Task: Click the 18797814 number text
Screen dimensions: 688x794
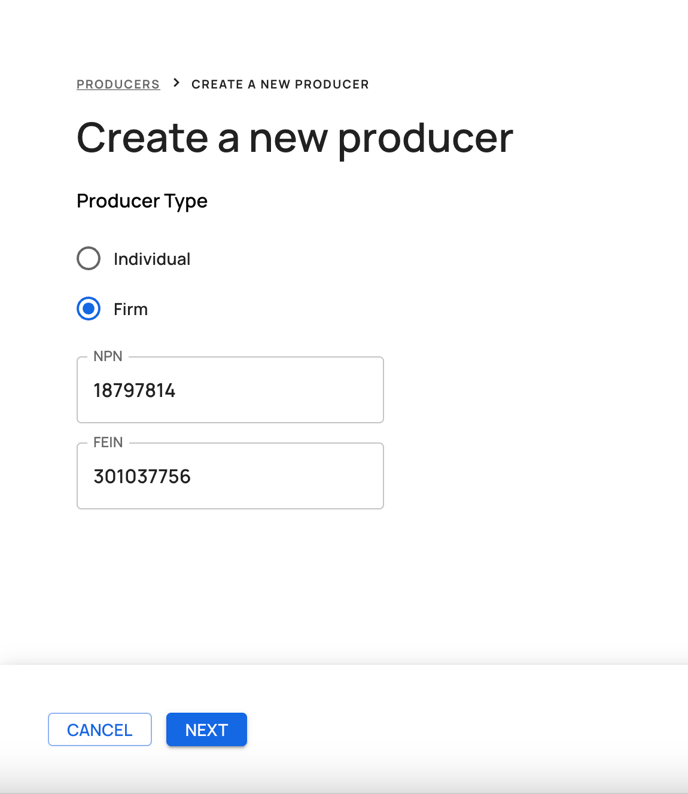Action: pos(134,390)
